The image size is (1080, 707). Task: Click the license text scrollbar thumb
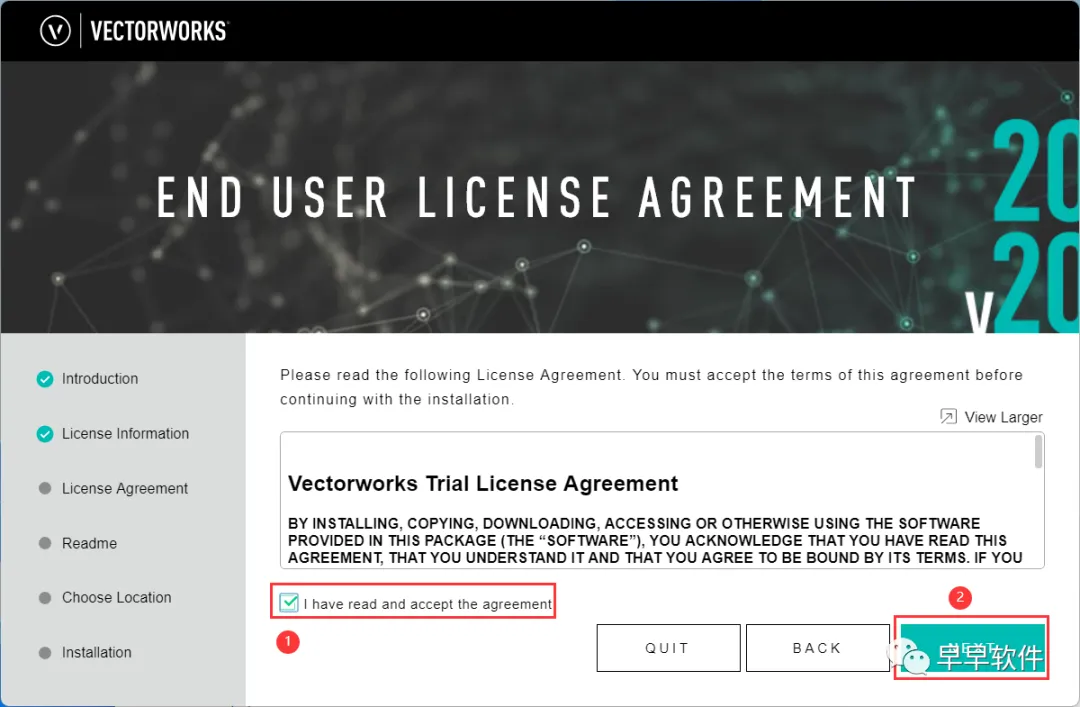1038,452
